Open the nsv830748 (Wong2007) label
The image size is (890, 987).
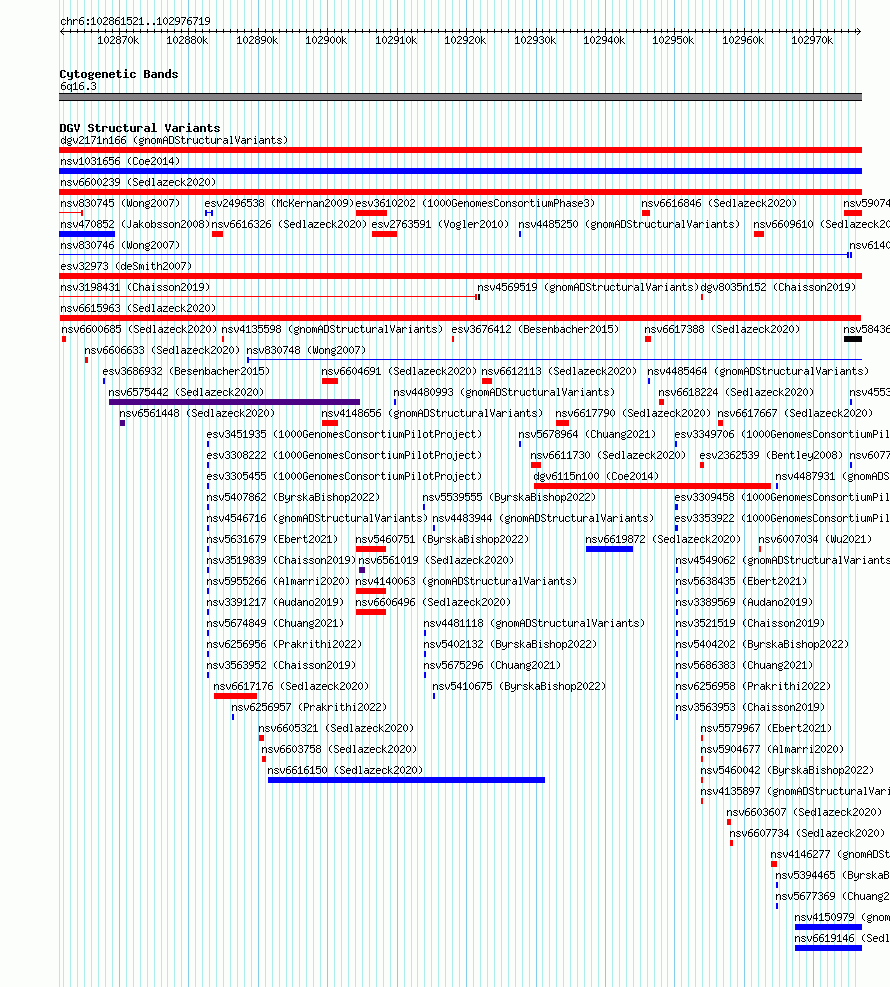pyautogui.click(x=306, y=350)
